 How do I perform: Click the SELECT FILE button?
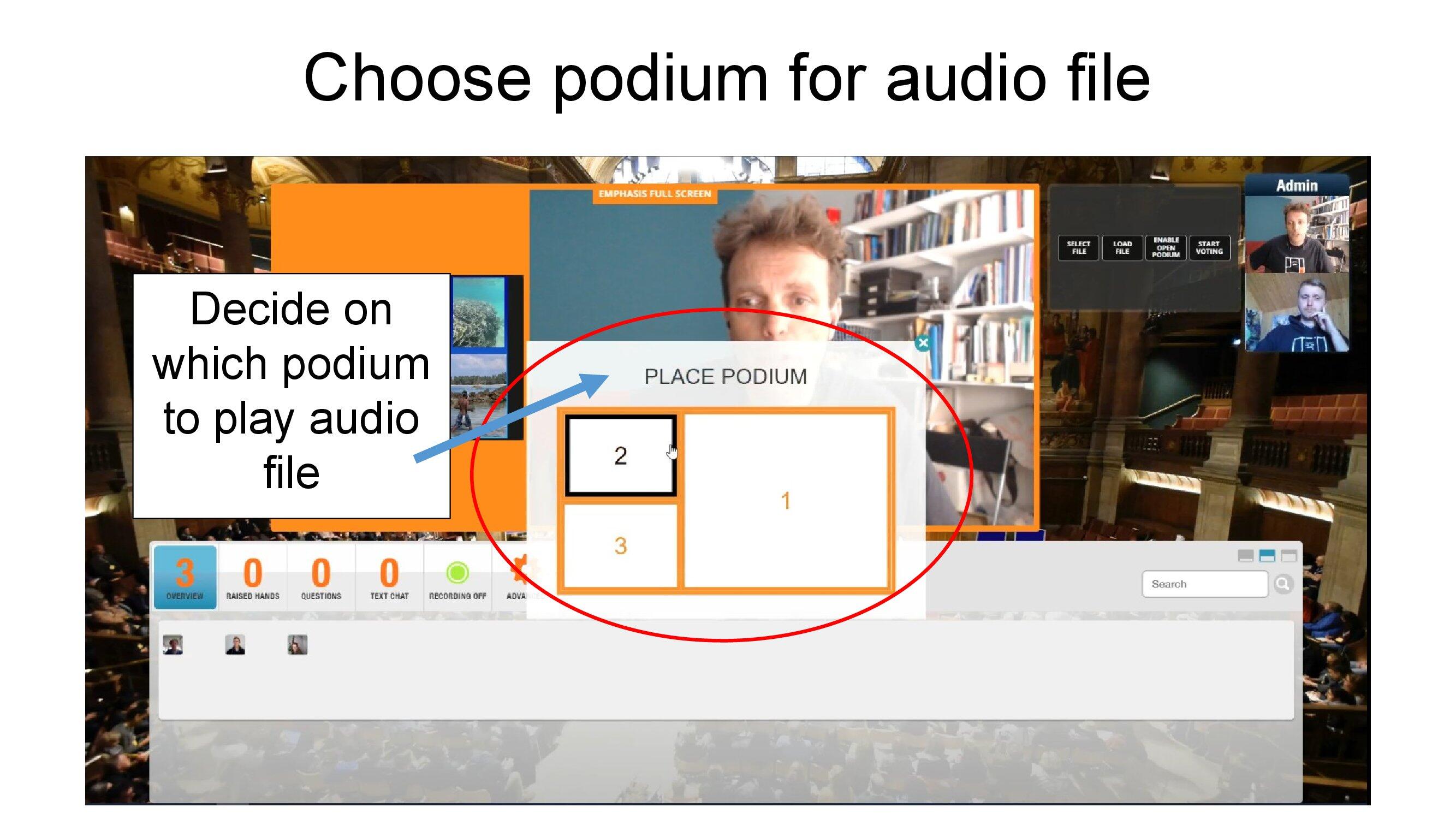click(1075, 247)
